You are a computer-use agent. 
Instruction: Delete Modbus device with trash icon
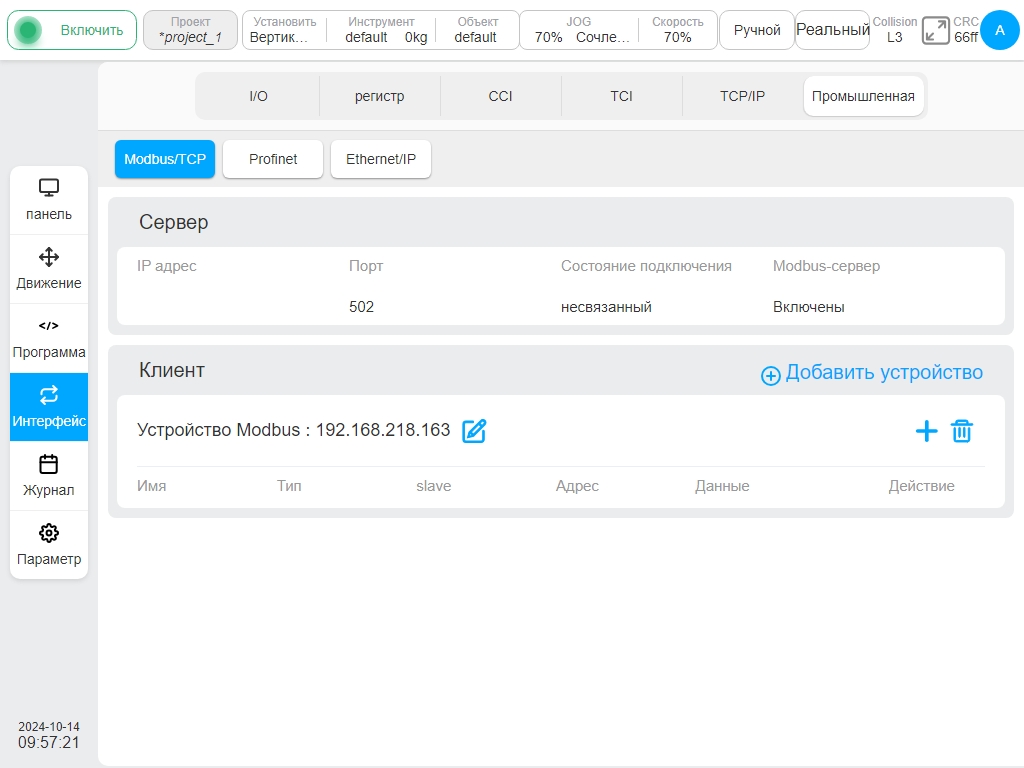(962, 431)
